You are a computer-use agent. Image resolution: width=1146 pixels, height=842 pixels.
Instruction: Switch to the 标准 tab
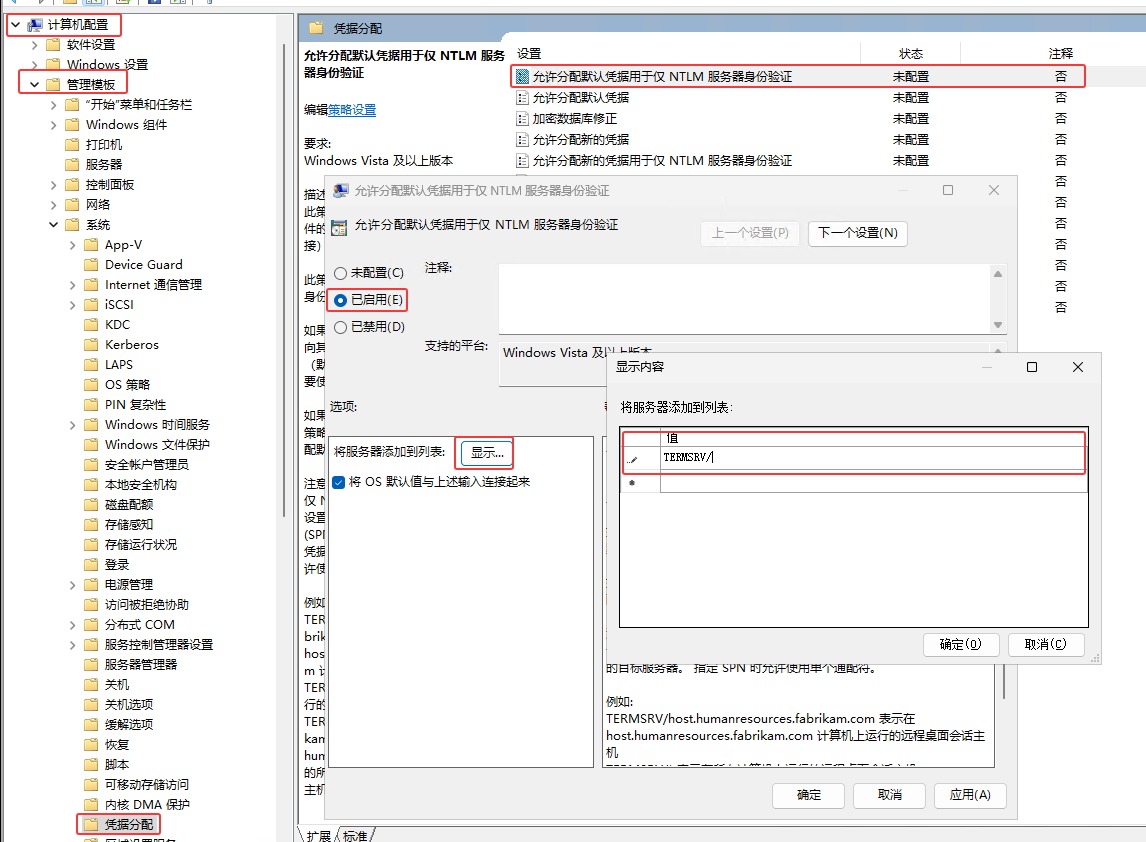coord(355,835)
